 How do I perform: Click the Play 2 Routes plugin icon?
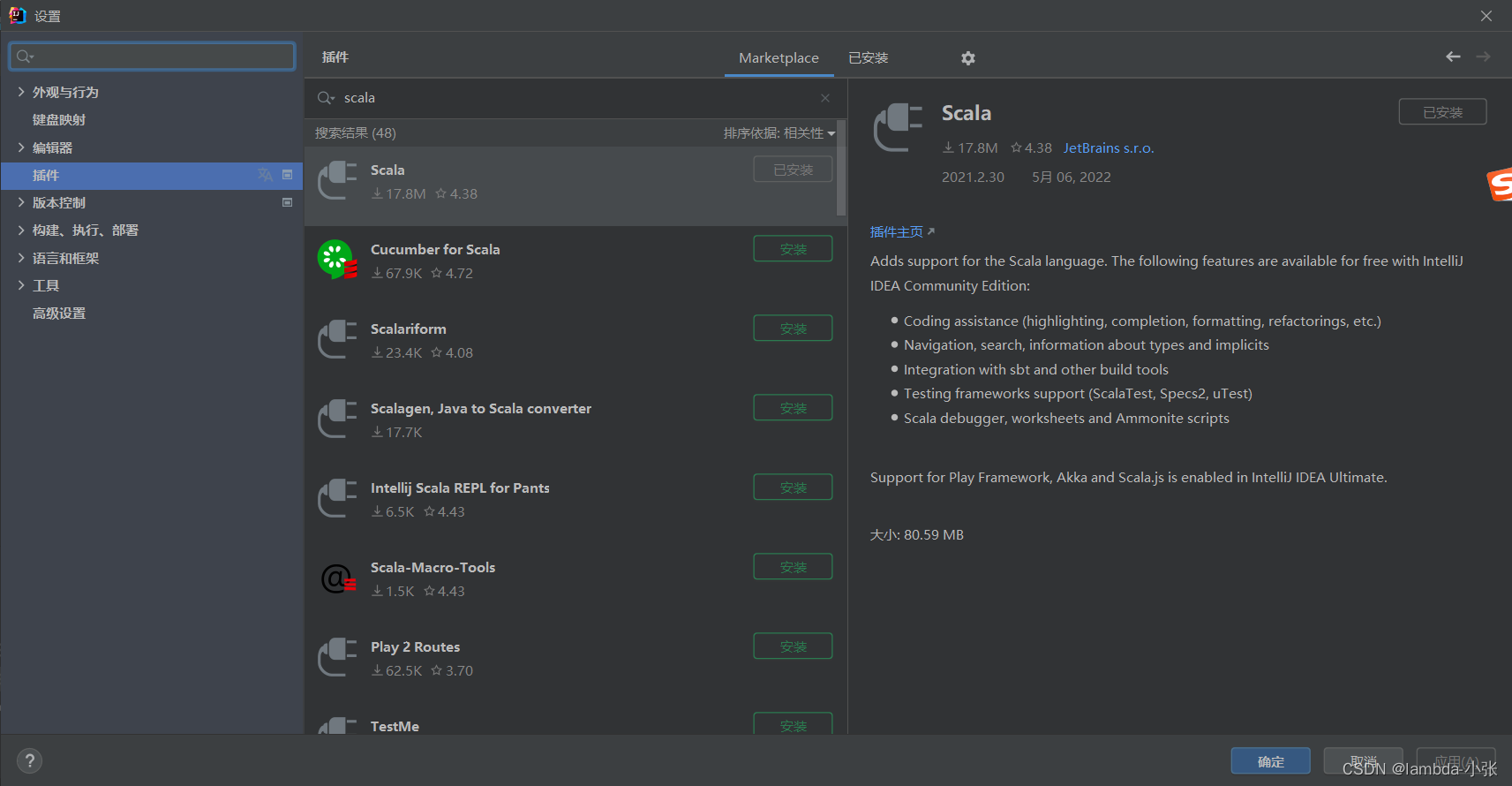337,657
